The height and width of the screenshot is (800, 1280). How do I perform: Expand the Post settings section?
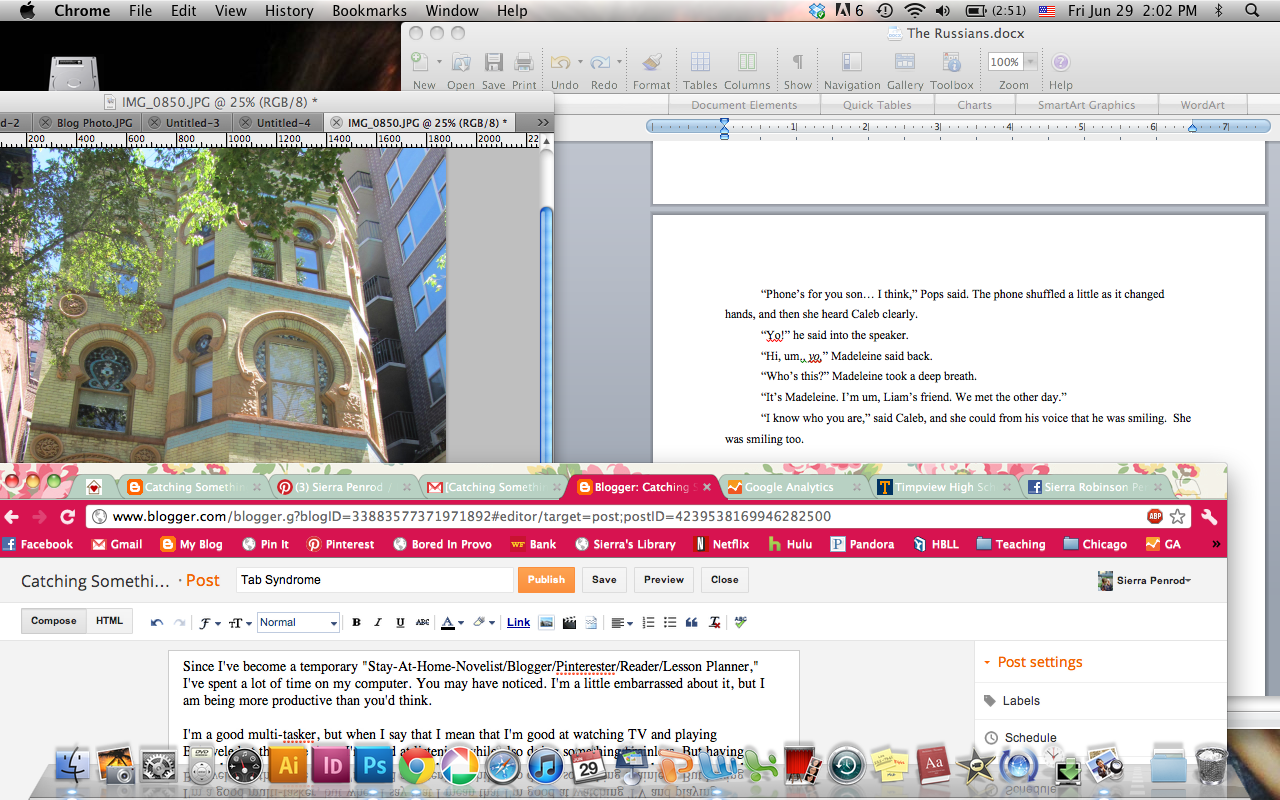[x=1039, y=662]
